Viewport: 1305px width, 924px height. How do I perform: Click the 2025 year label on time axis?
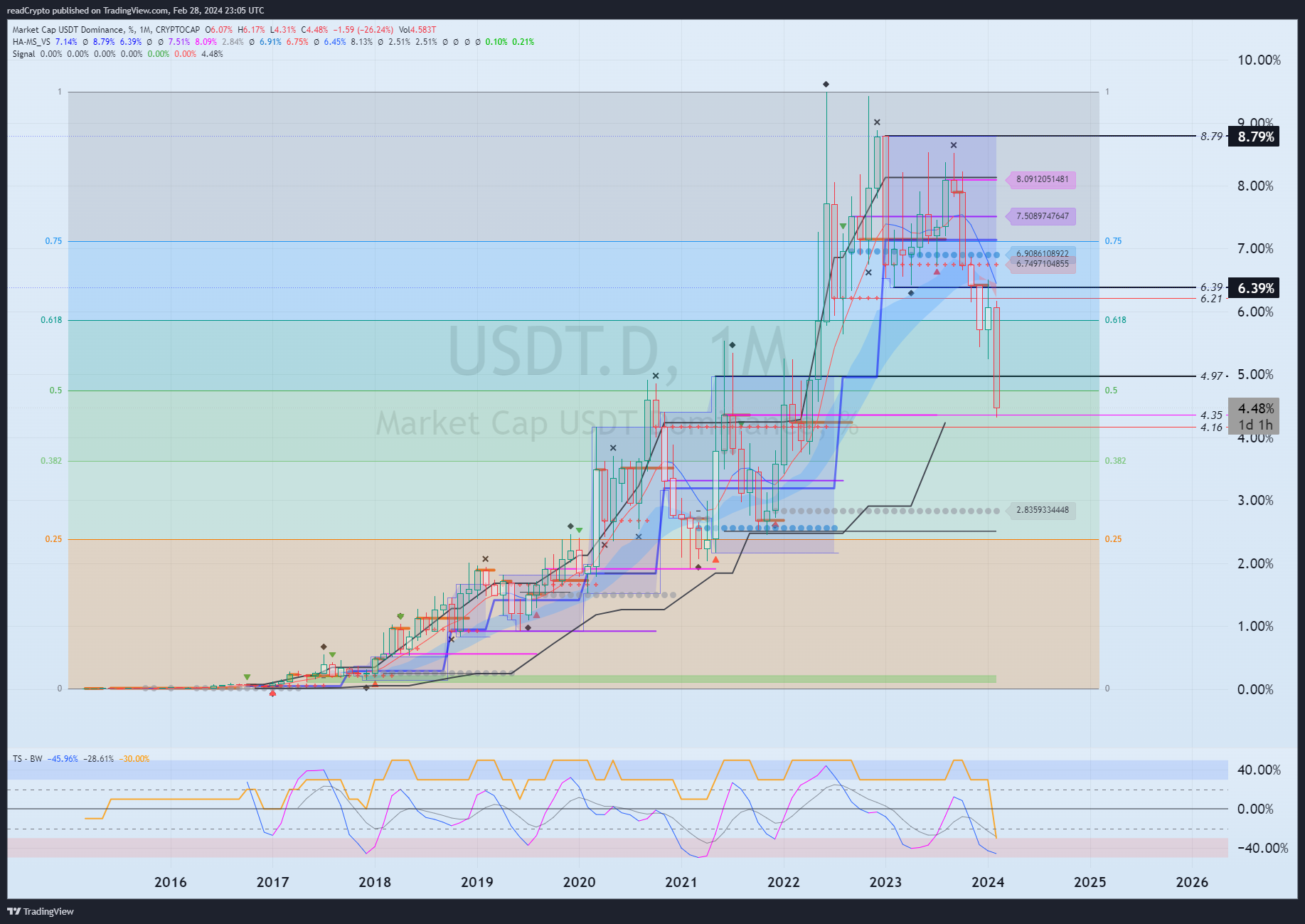1090,882
